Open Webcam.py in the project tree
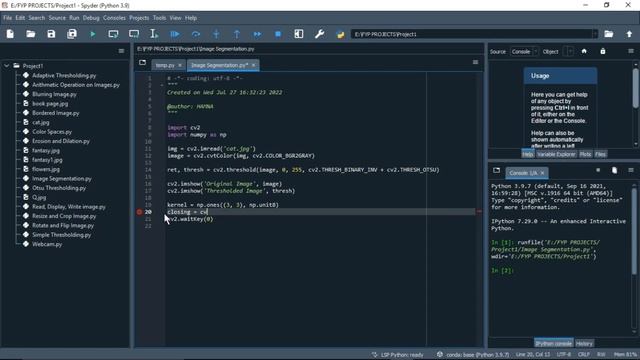Viewport: 640px width, 360px height. pyautogui.click(x=47, y=244)
